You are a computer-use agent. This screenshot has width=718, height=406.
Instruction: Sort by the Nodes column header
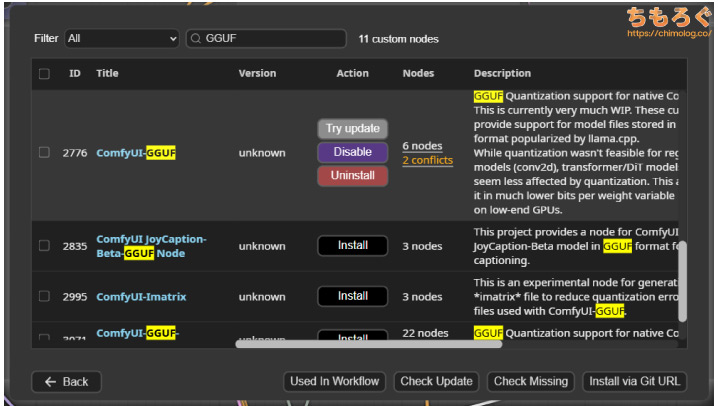point(418,73)
